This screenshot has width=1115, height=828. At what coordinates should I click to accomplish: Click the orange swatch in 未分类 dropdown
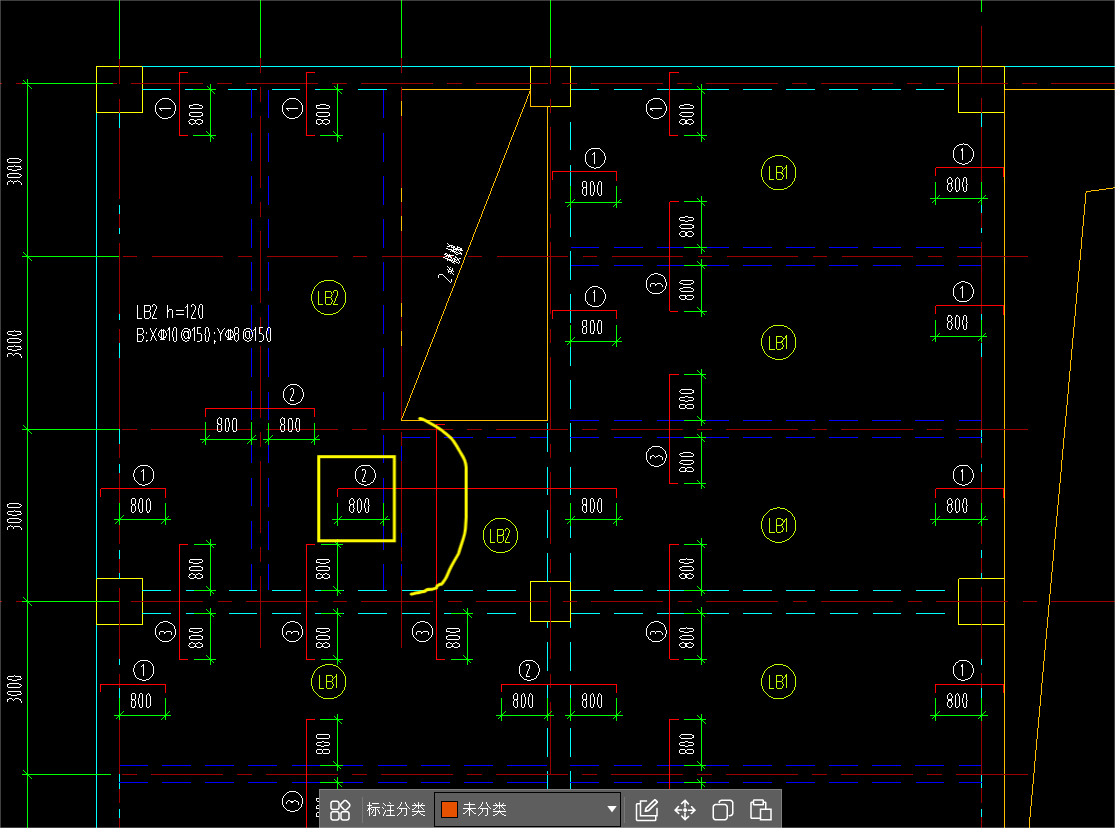click(x=449, y=810)
